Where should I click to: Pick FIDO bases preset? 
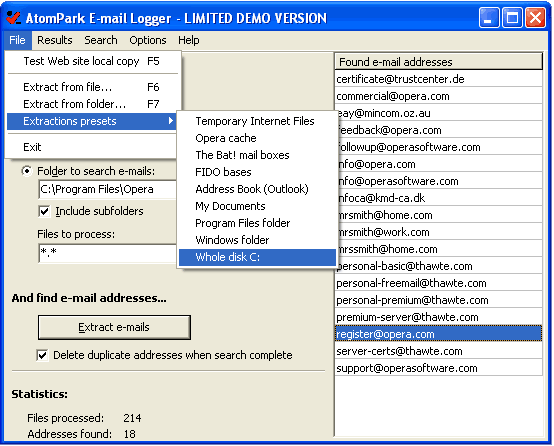[x=257, y=172]
